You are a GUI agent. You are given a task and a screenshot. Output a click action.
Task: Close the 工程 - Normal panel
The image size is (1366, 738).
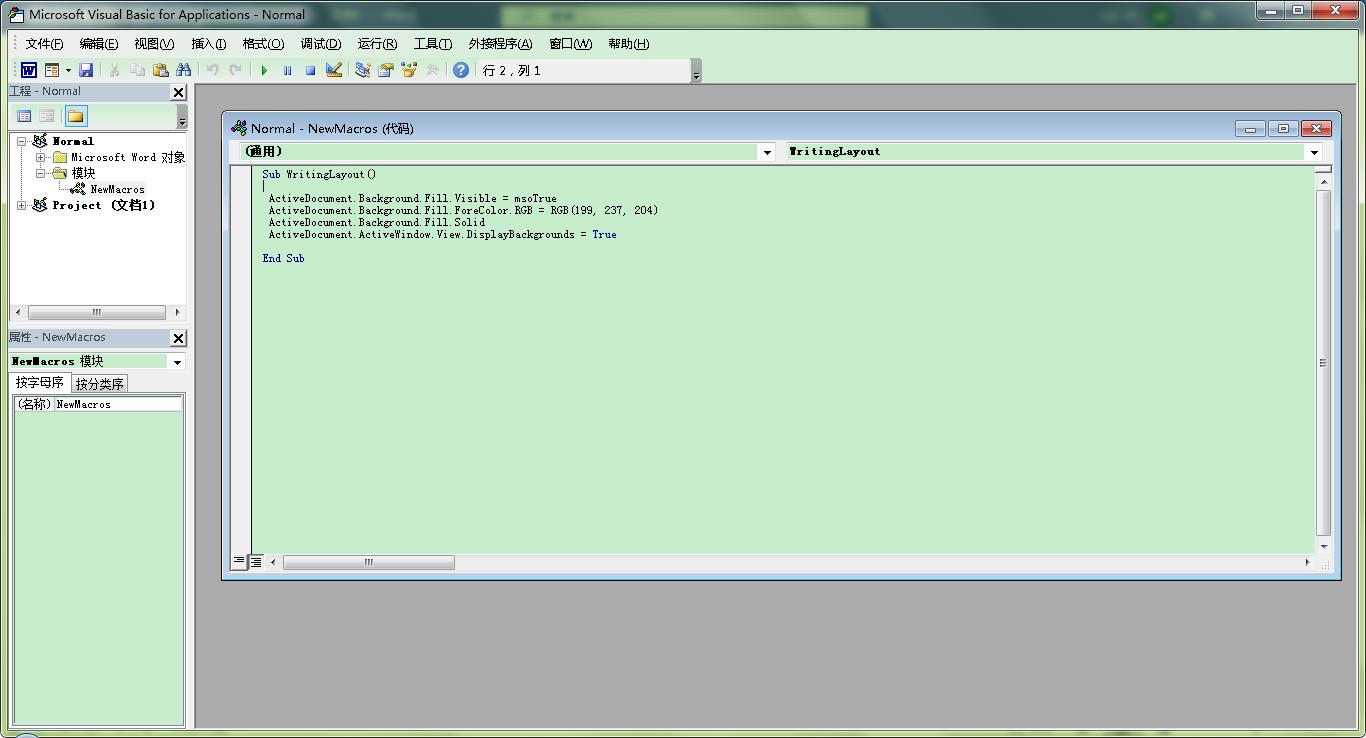click(178, 92)
